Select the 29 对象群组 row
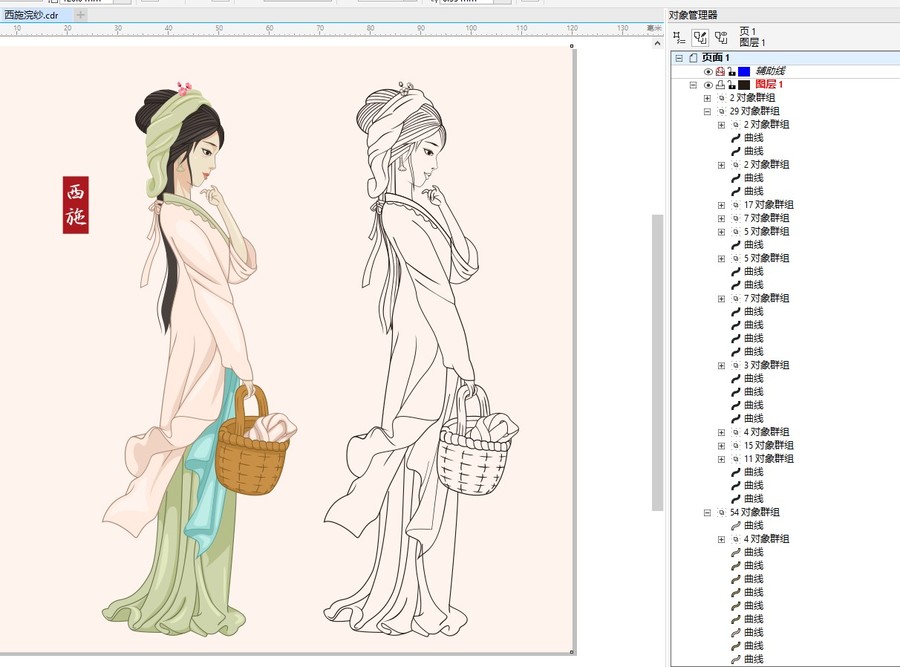This screenshot has height=667, width=900. point(754,111)
